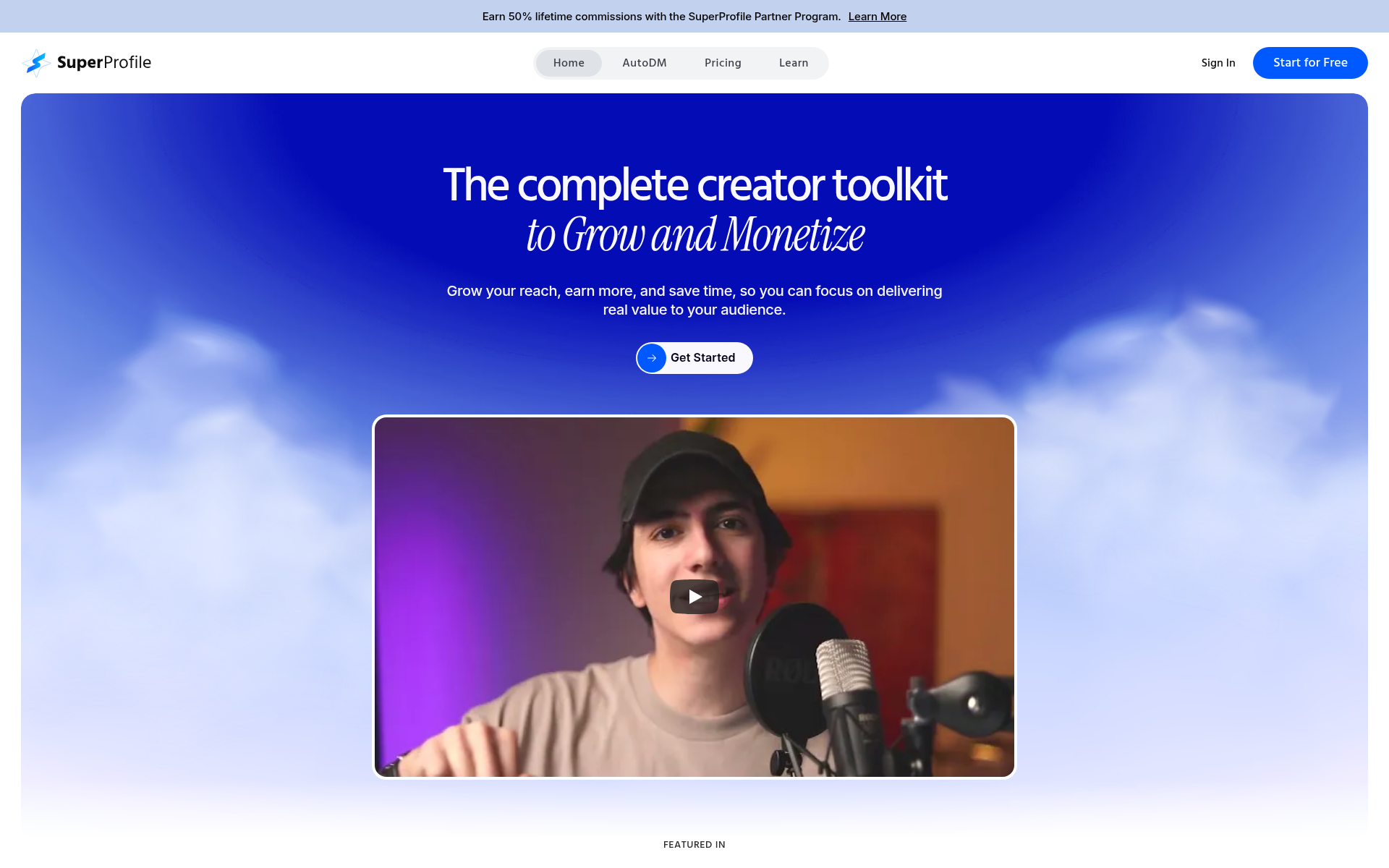Click the FEATURED IN label
This screenshot has height=868, width=1389.
694,845
